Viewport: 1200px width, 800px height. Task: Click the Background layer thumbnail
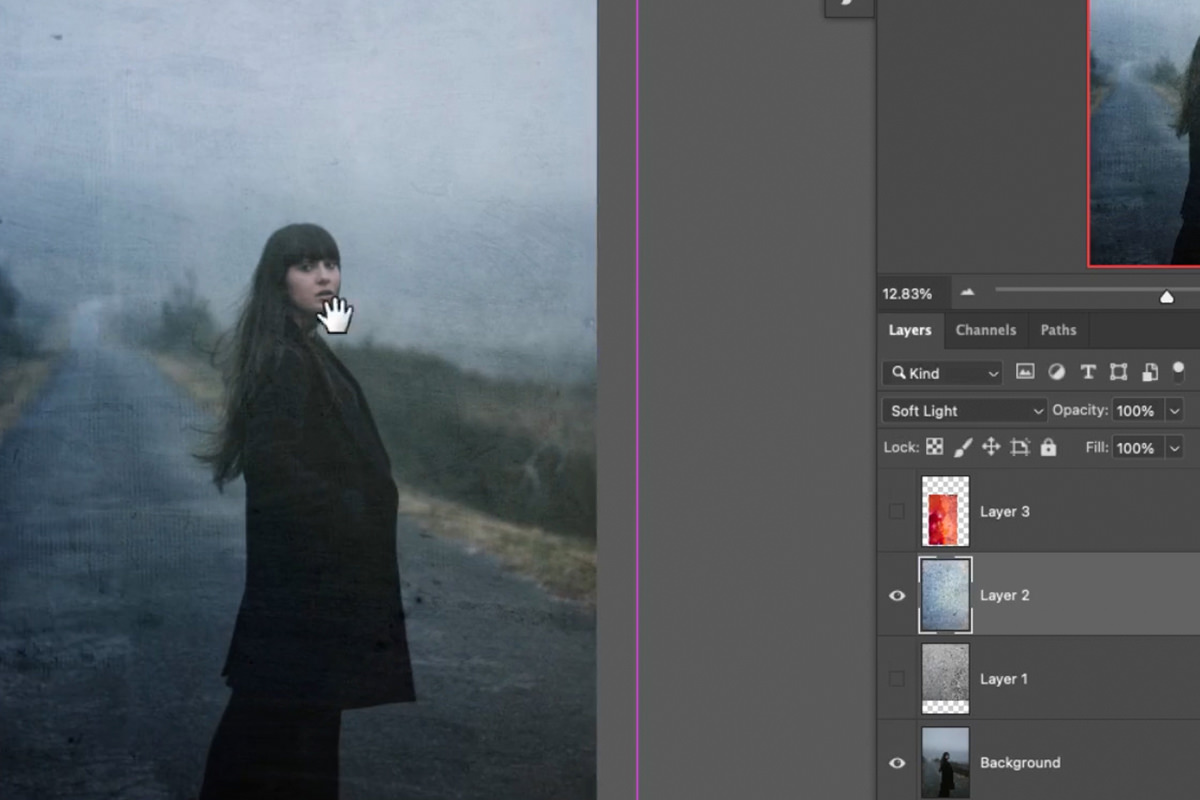pyautogui.click(x=944, y=762)
